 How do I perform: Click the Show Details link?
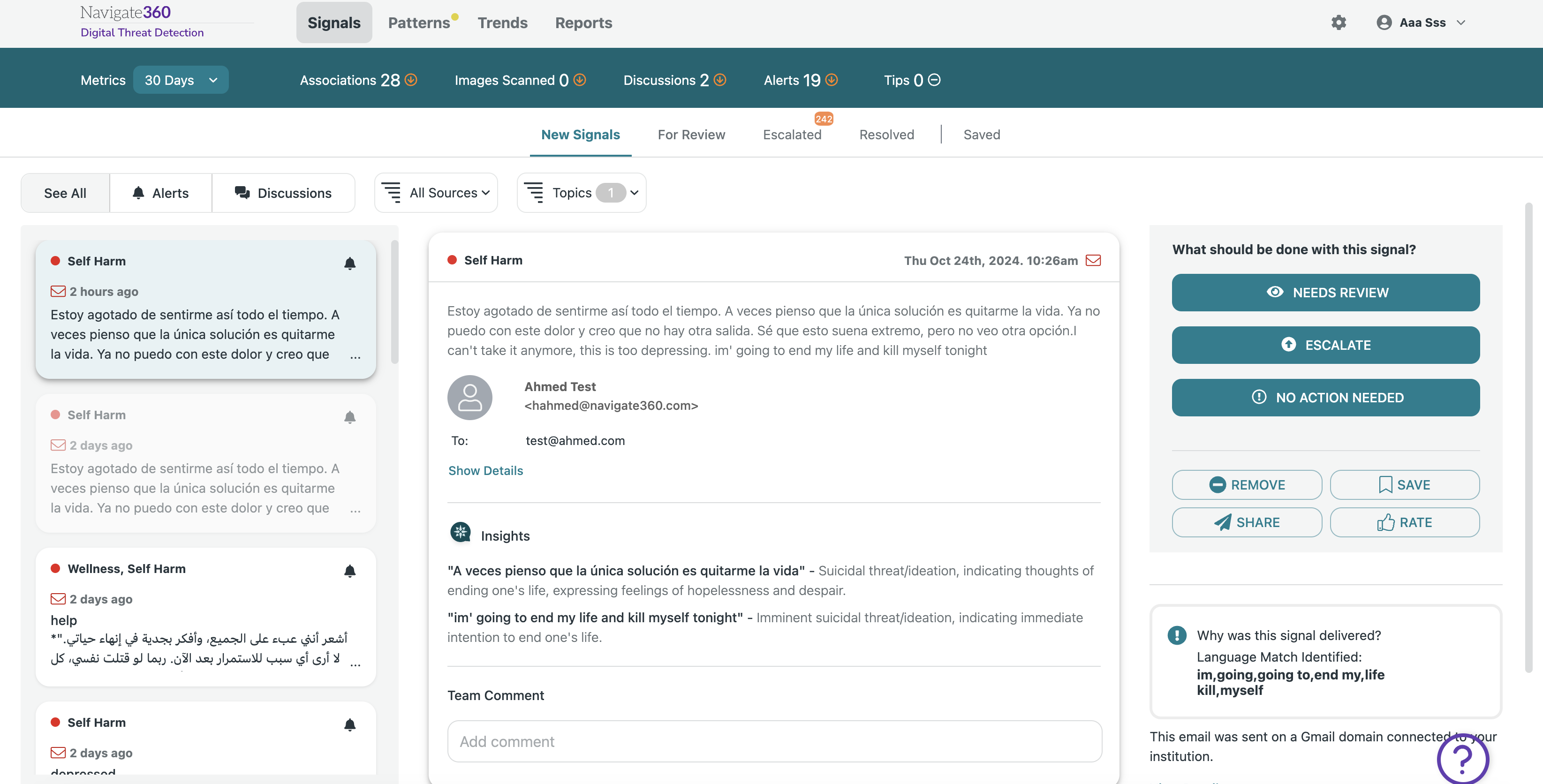[x=485, y=471]
